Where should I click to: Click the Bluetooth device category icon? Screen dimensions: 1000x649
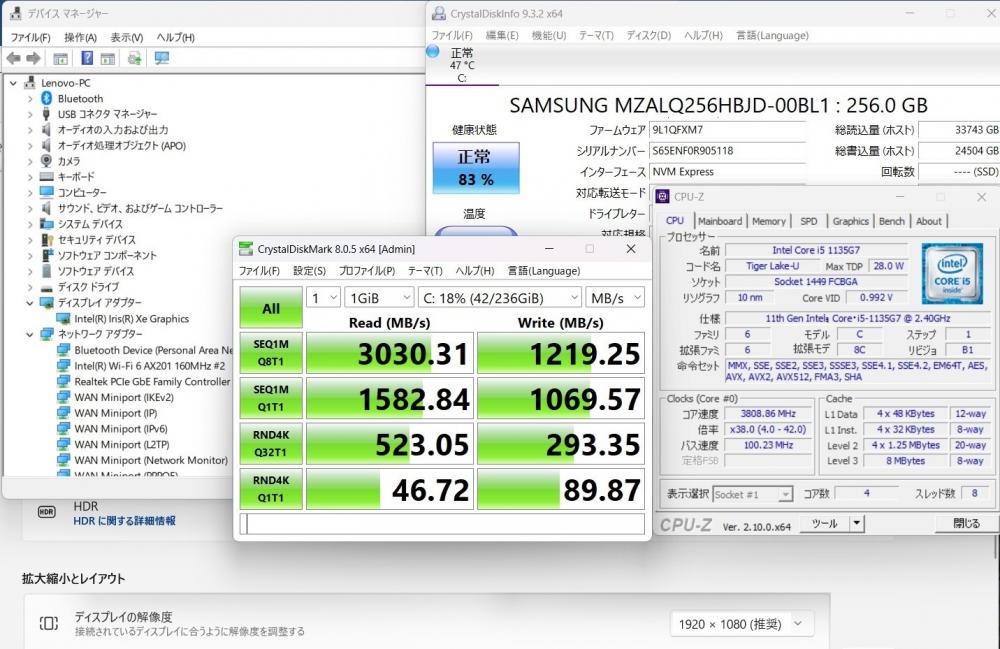click(46, 98)
